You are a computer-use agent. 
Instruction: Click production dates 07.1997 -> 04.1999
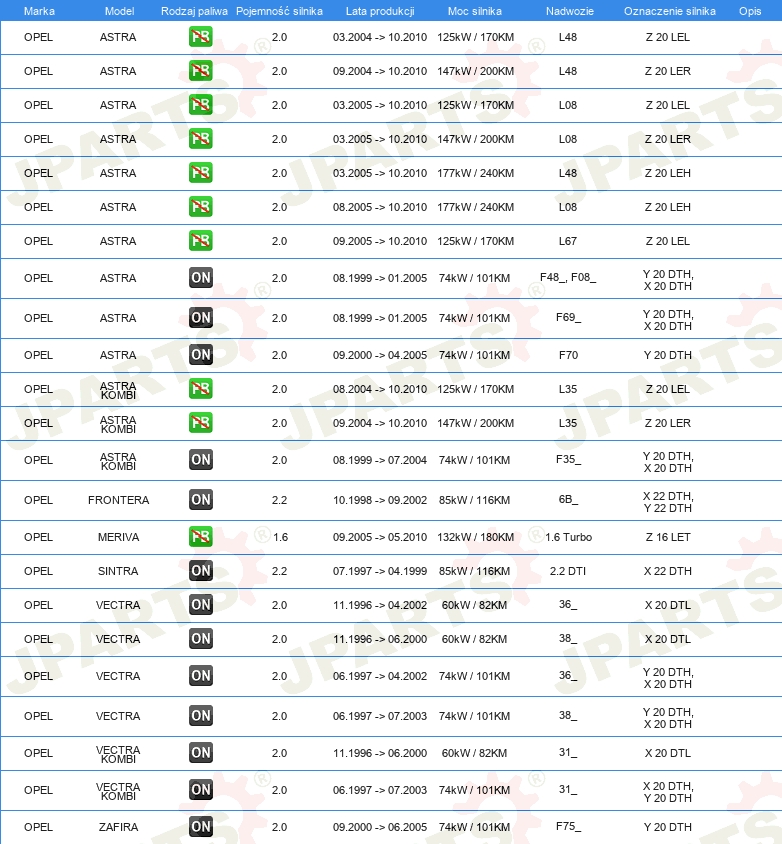pyautogui.click(x=379, y=571)
